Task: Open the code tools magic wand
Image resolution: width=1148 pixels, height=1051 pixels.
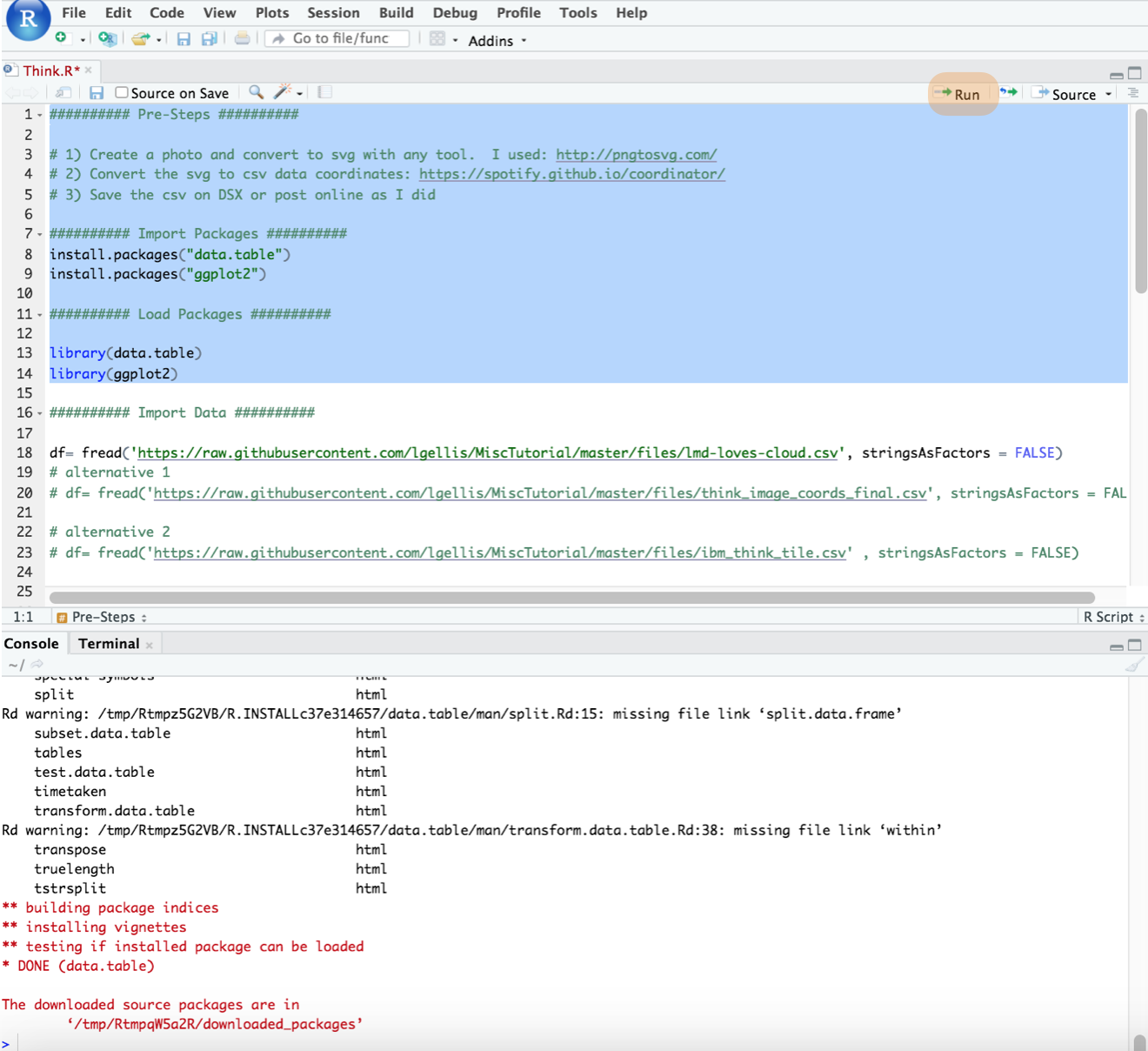Action: coord(282,92)
